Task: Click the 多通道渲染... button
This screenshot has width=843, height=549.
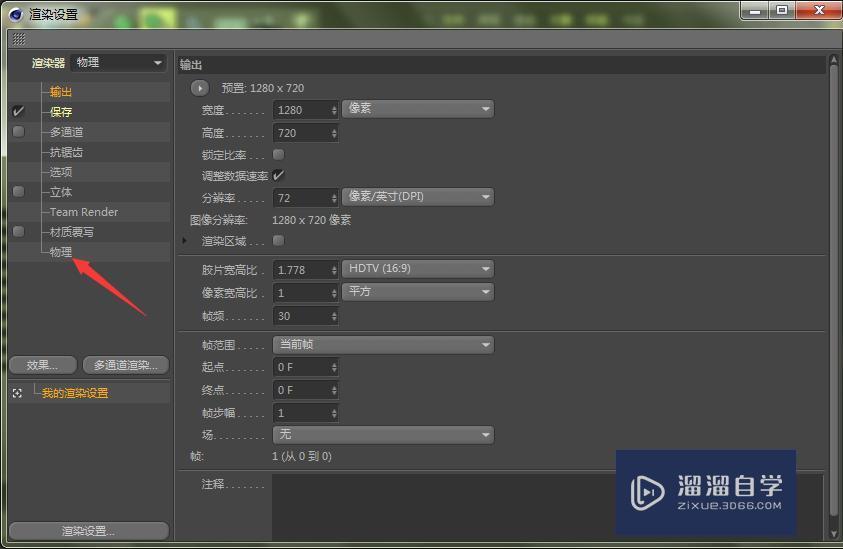Action: click(126, 365)
